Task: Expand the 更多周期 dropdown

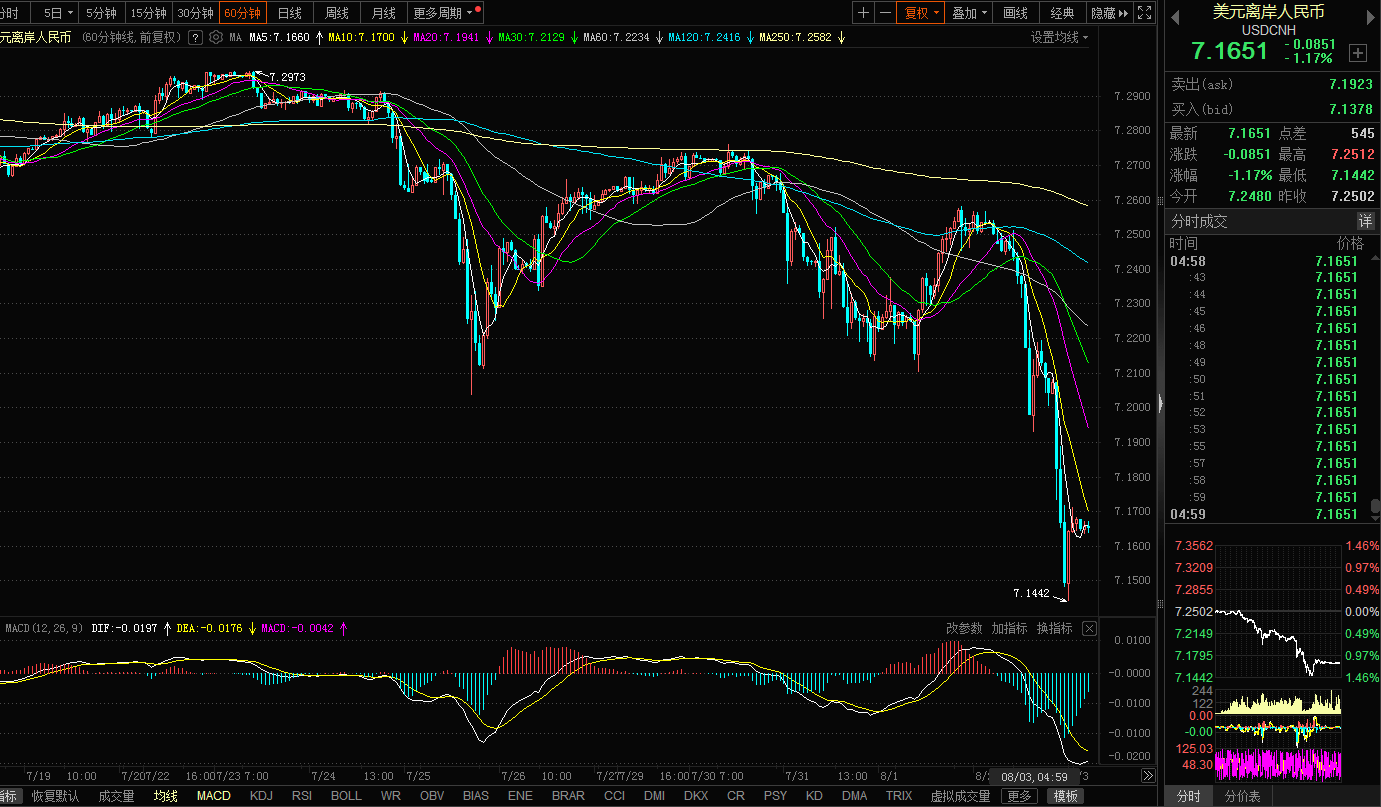Action: [x=445, y=13]
